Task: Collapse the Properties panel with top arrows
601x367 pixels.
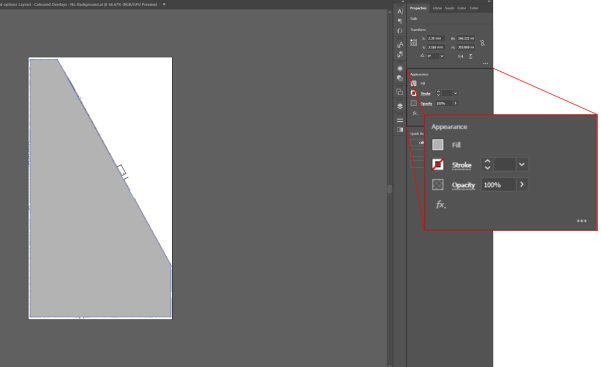Action: click(489, 2)
